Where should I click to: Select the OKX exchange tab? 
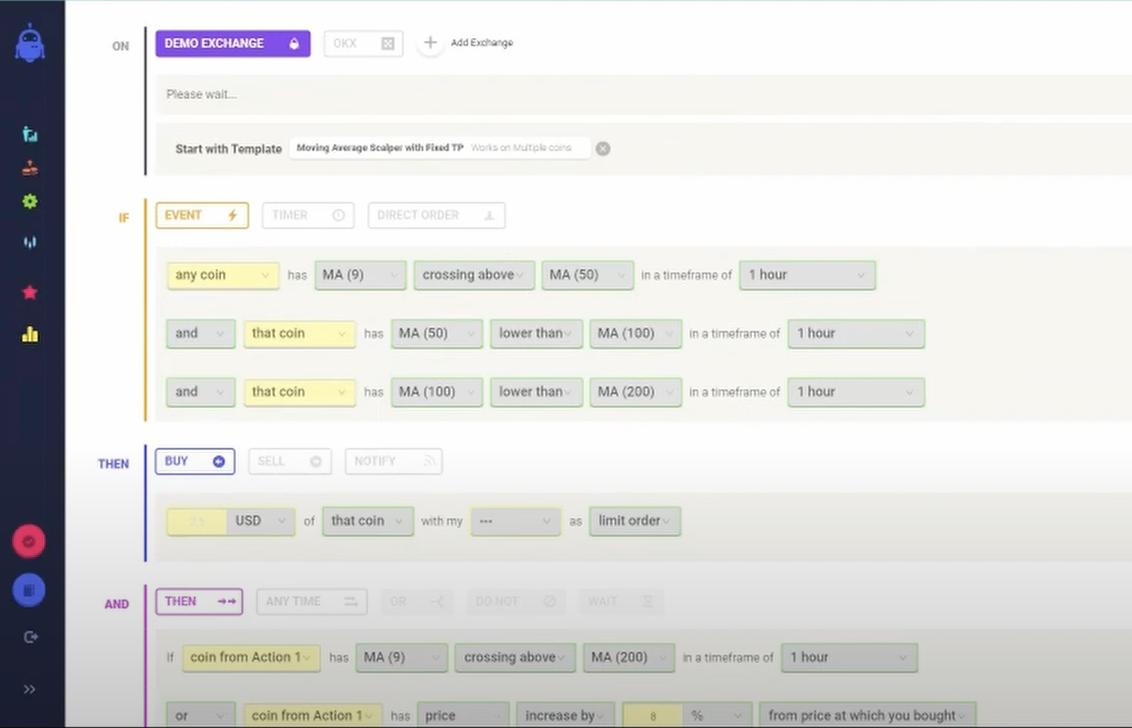pos(363,43)
